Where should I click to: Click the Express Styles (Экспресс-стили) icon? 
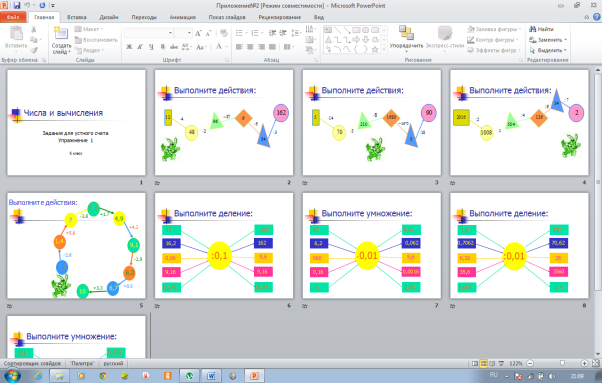(x=445, y=34)
